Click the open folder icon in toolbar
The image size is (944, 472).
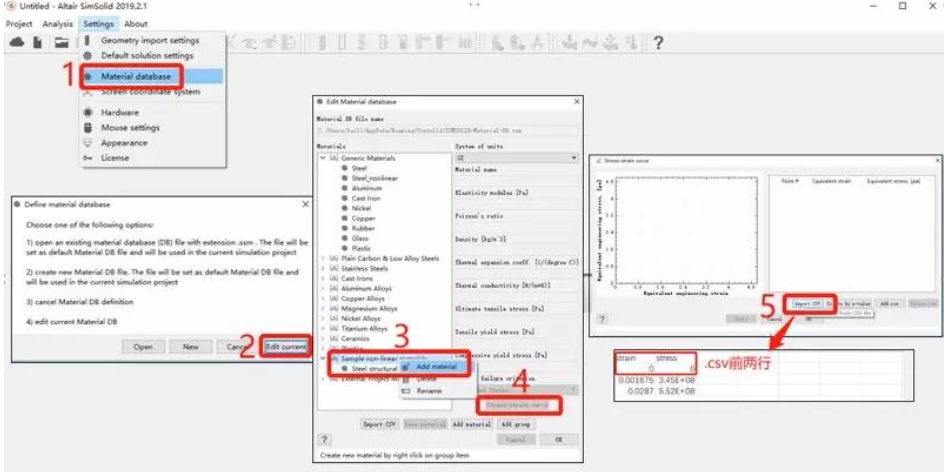(x=61, y=42)
